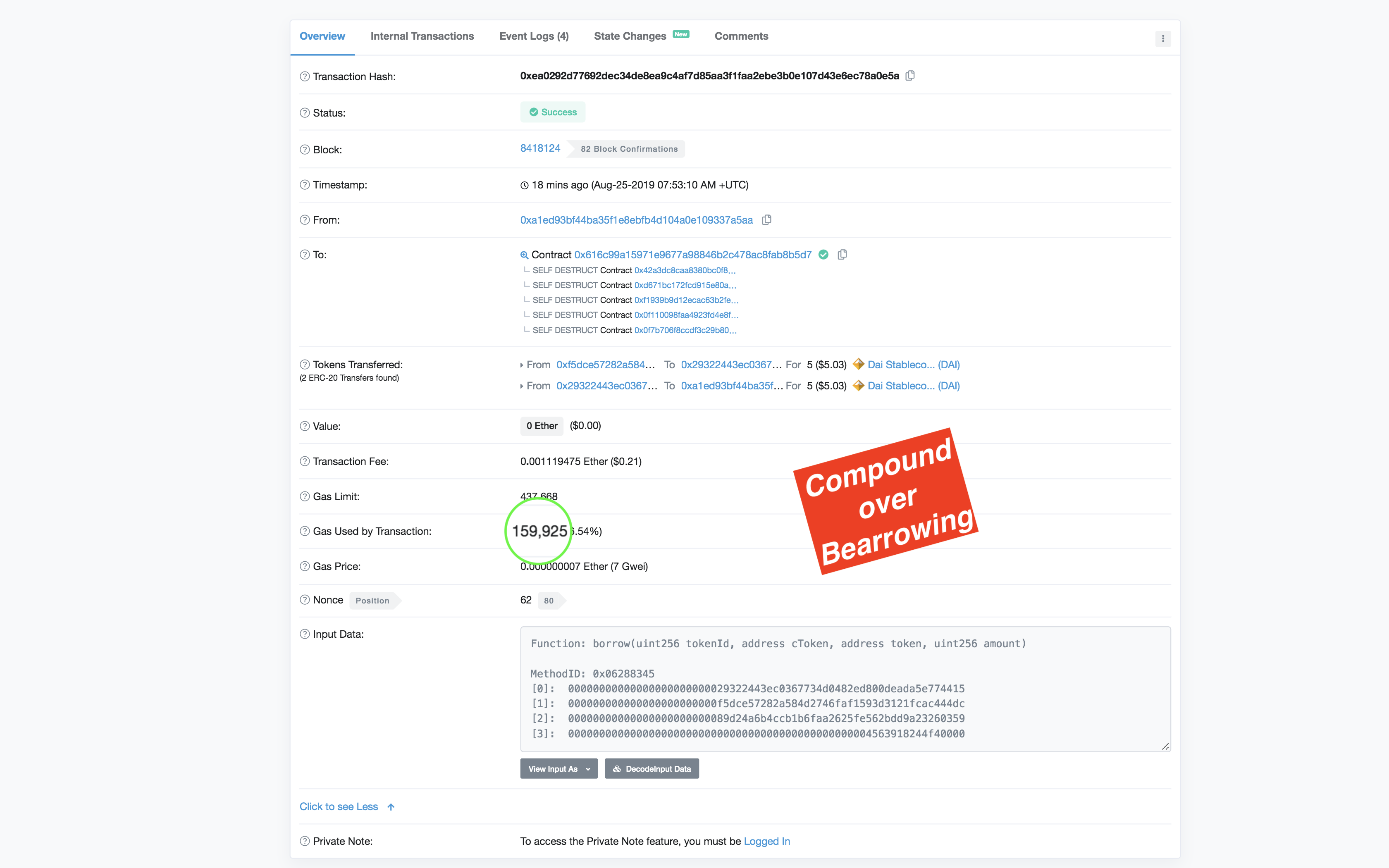Switch to the Internal Transactions tab
This screenshot has height=868, width=1389.
[x=422, y=36]
